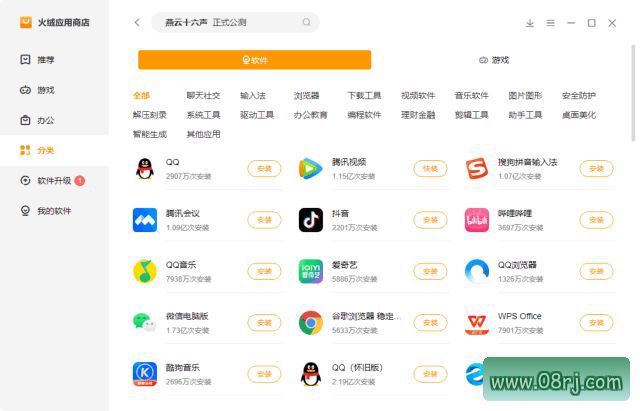Switch to the 游戏 tab at top
Viewport: 640px width, 411px height.
point(494,60)
